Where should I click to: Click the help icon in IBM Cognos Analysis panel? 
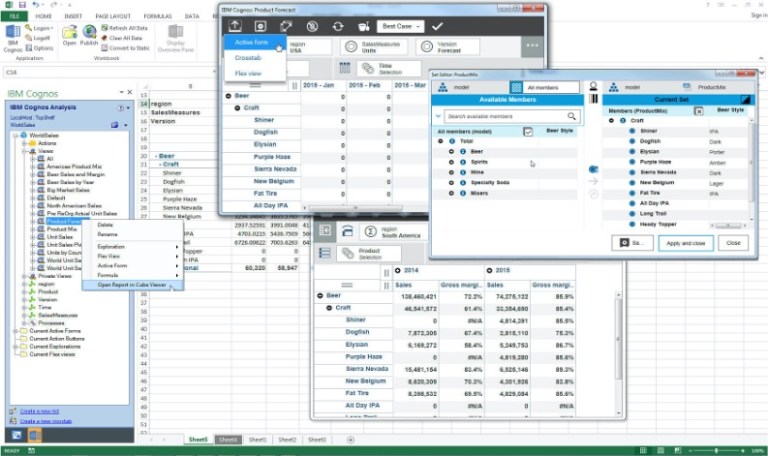120,108
